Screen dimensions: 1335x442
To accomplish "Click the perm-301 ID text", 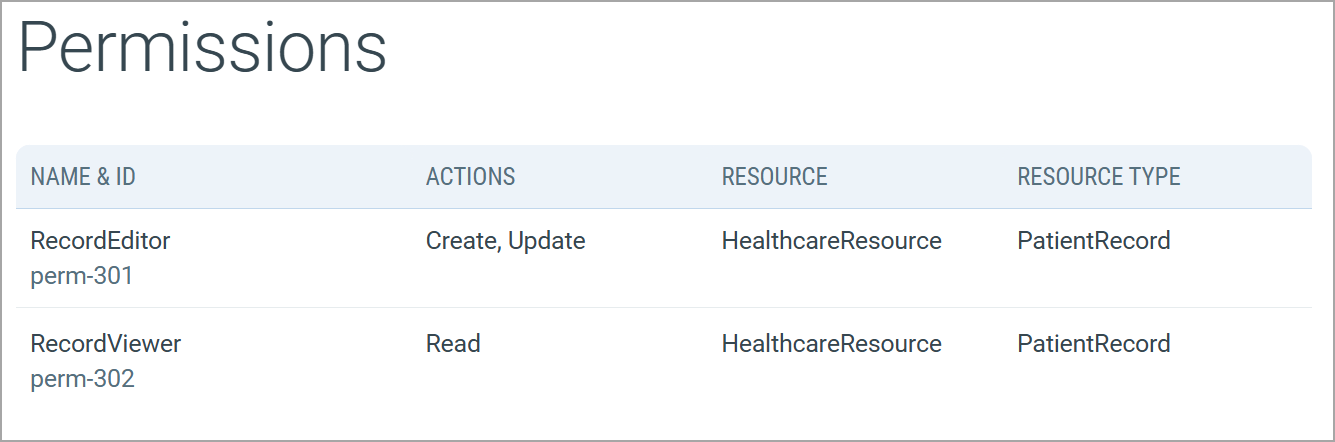I will (82, 276).
